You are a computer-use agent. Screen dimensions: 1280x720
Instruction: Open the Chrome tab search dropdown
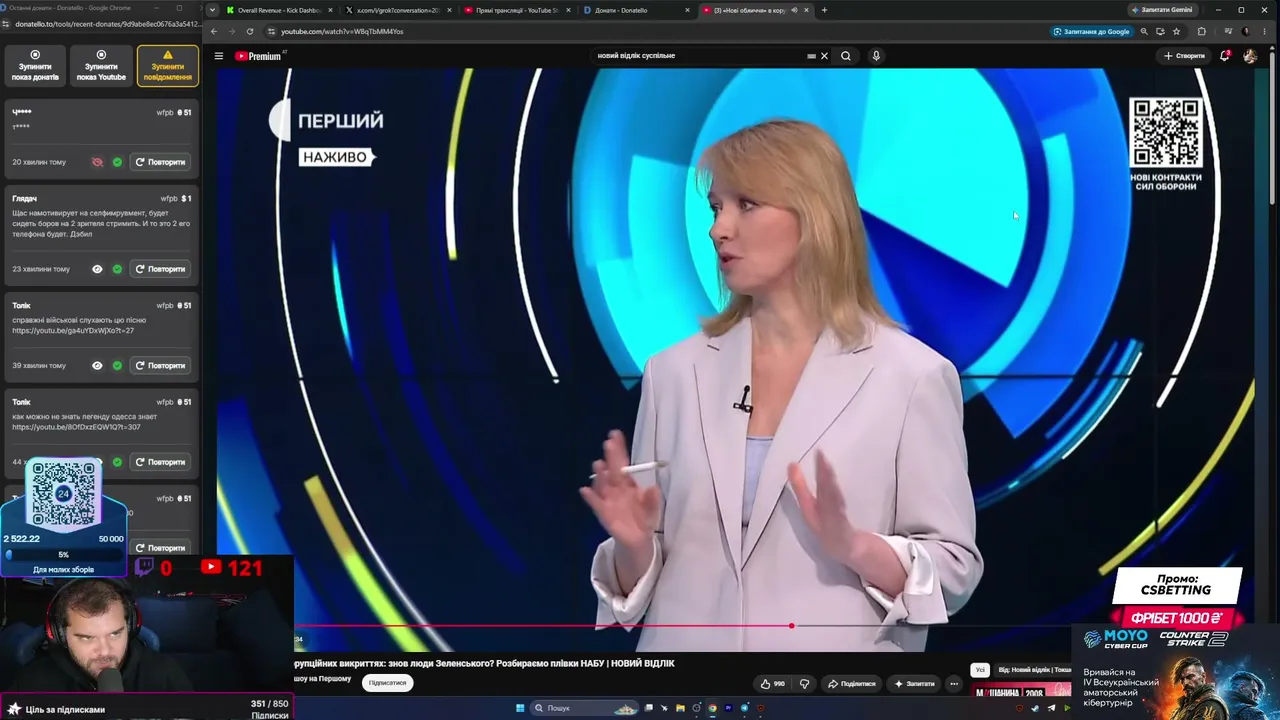click(212, 10)
